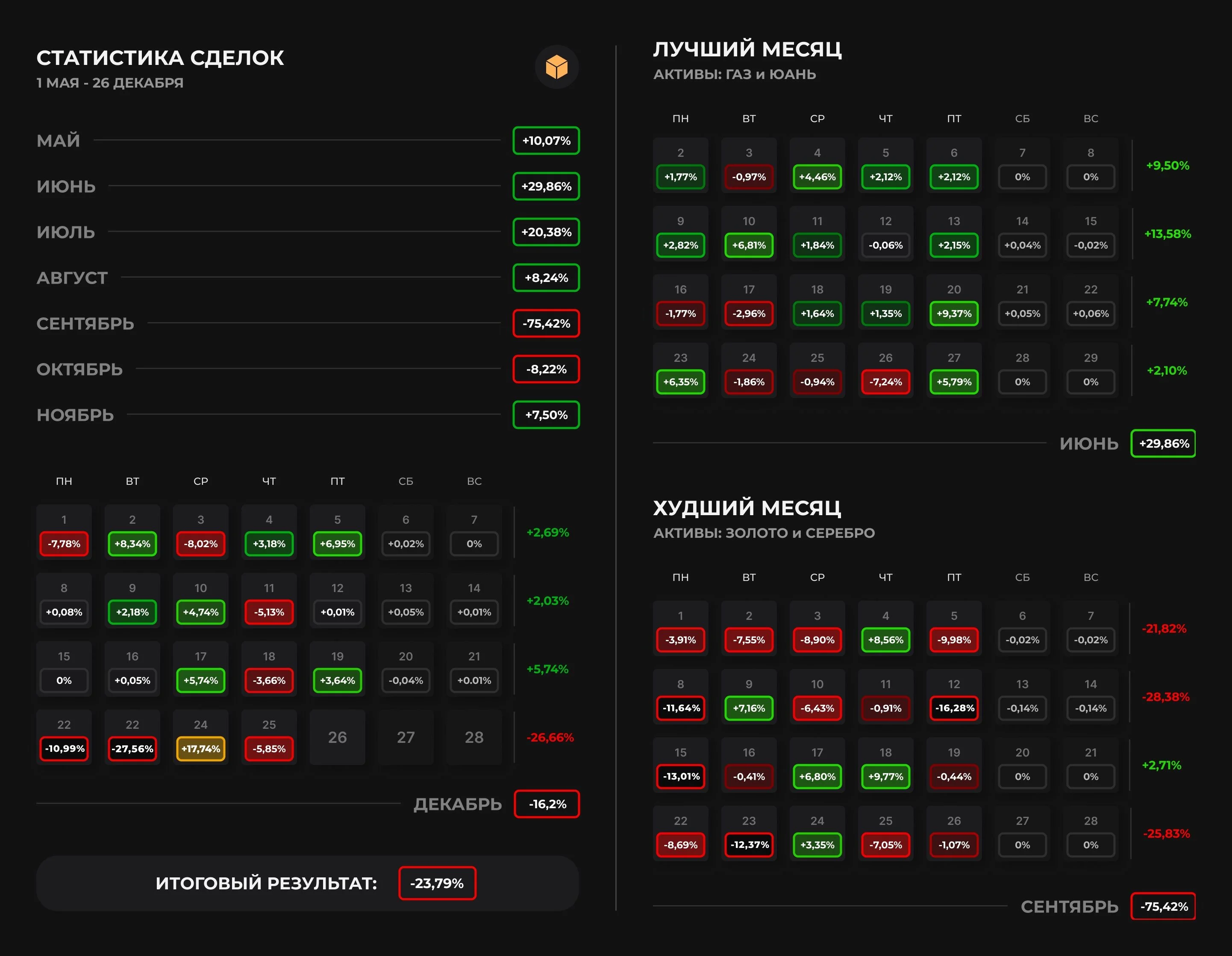The image size is (1232, 956).
Task: Open the December -16,2% total badge
Action: (x=547, y=804)
